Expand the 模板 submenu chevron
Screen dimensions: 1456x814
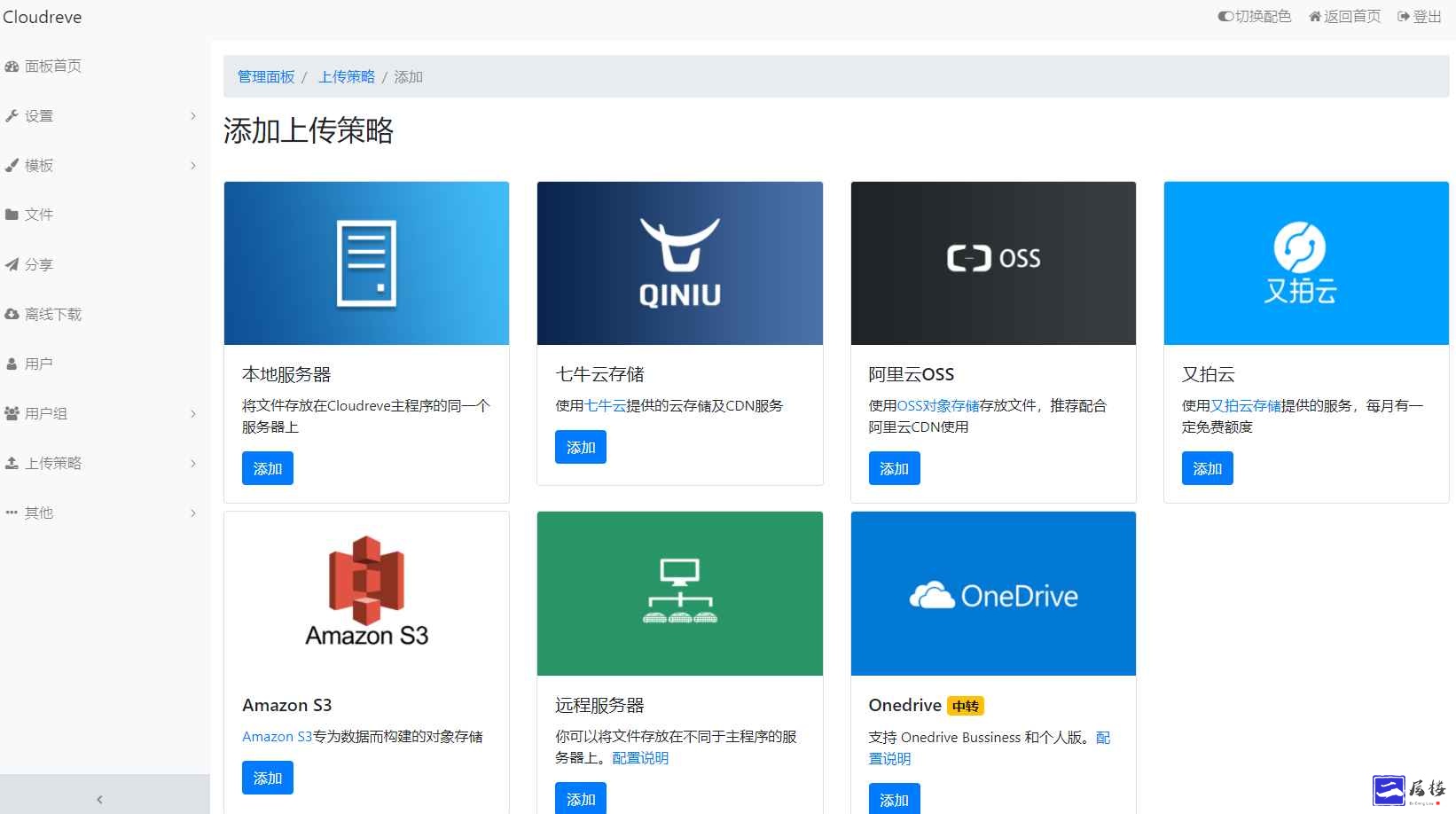point(193,166)
